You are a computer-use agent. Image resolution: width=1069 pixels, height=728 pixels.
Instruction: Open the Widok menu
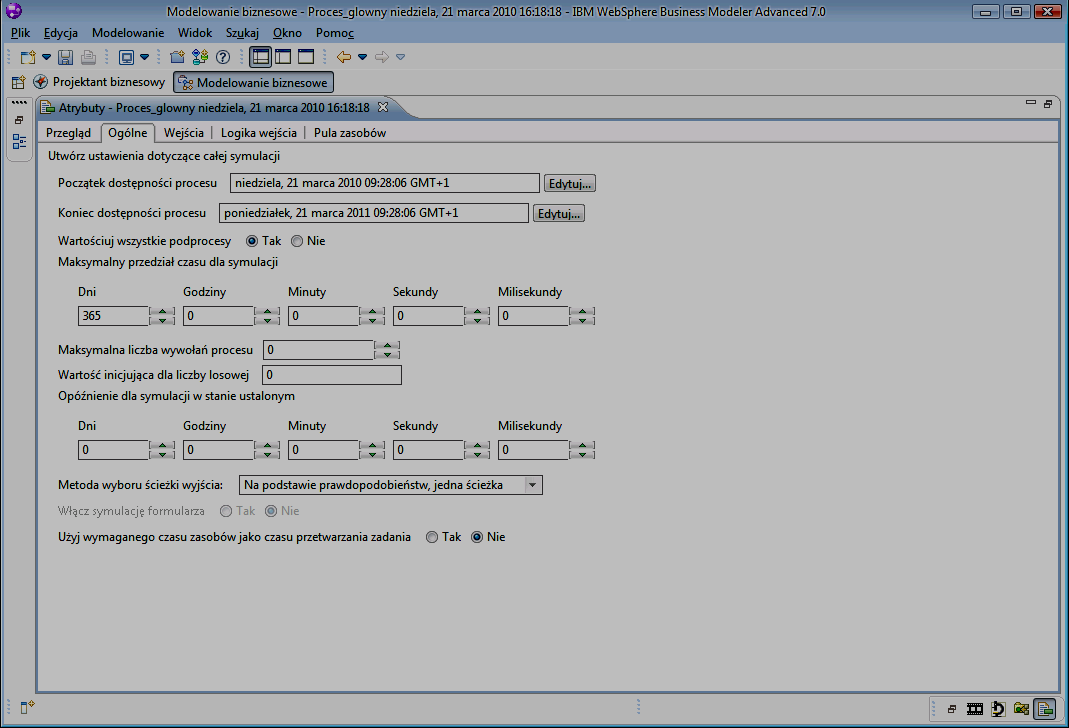pos(195,33)
